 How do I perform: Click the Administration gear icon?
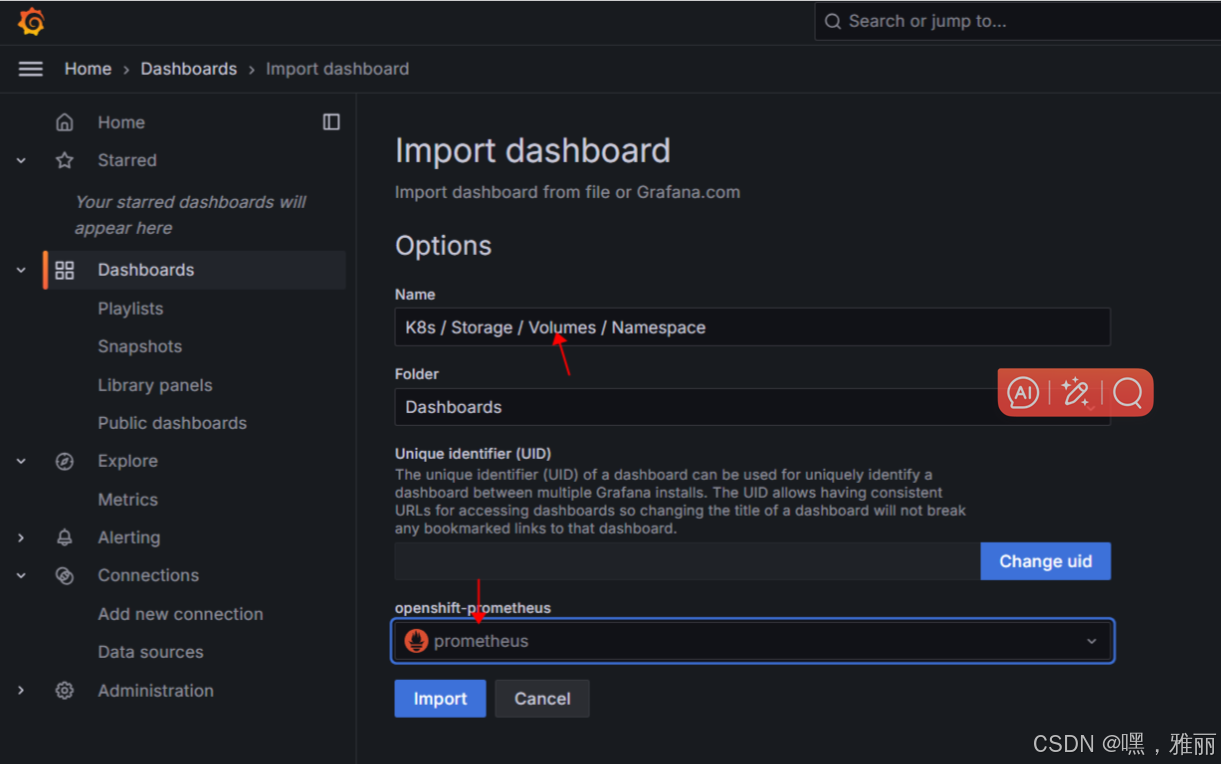(65, 690)
